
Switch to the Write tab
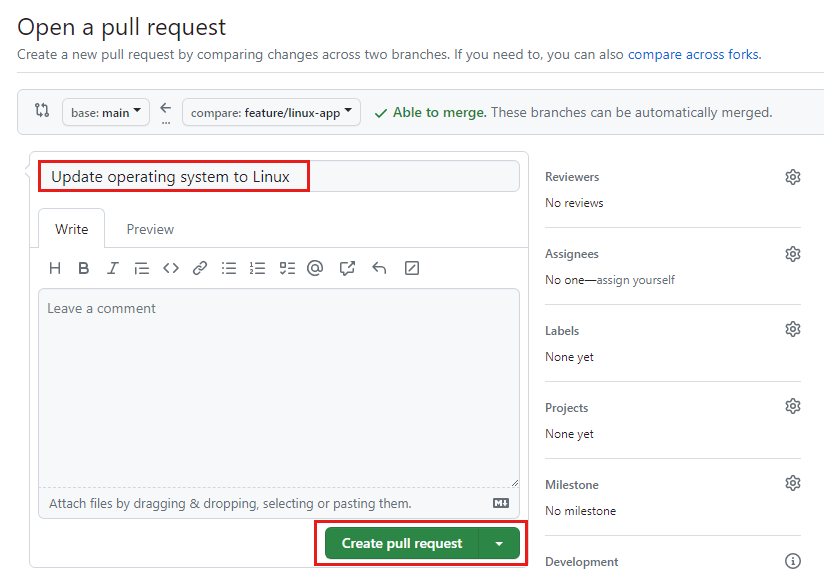click(x=71, y=229)
